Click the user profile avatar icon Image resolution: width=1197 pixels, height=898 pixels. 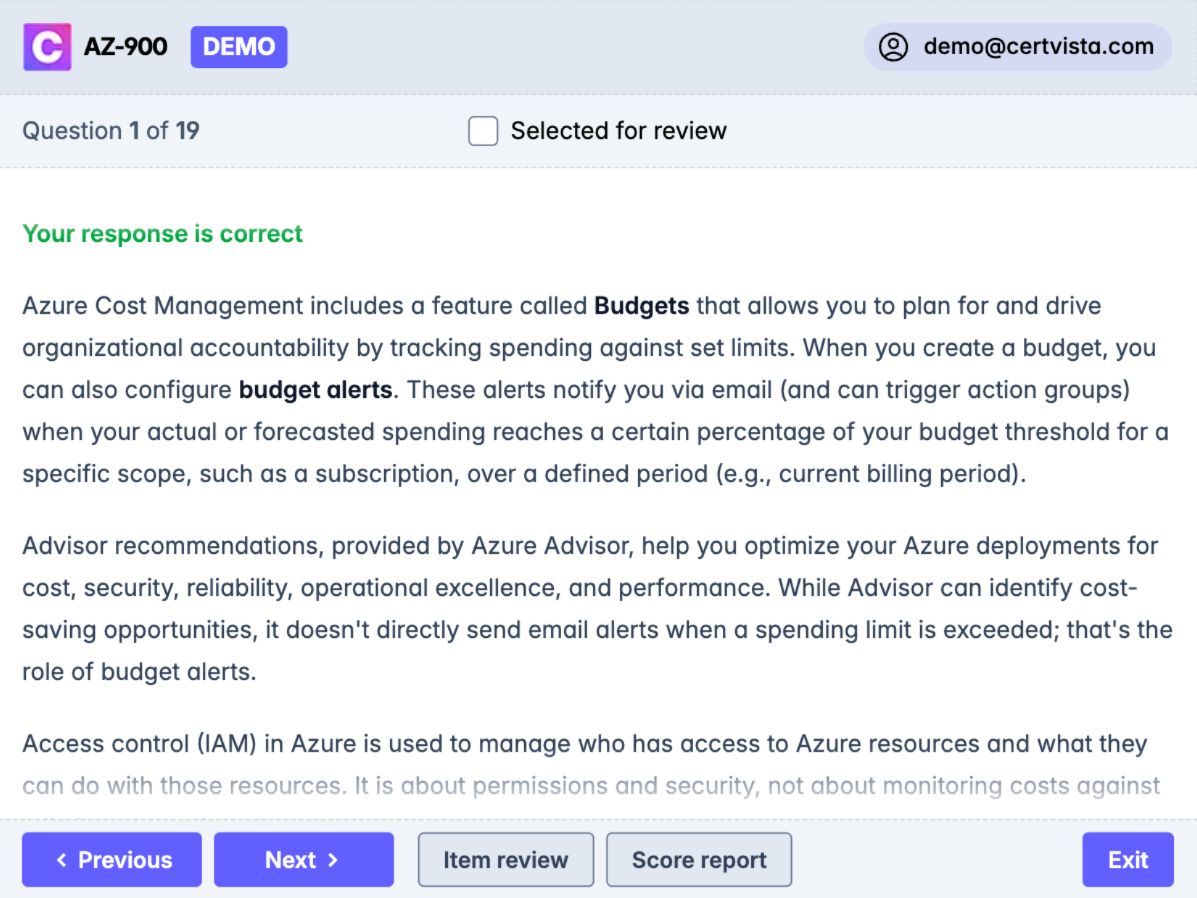[x=892, y=47]
